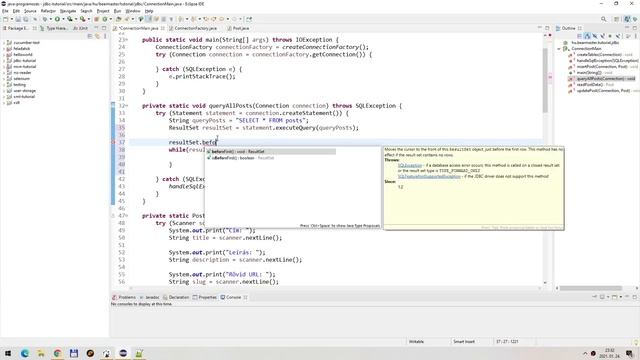Select the Debug perspective button
This screenshot has width=640, height=360.
(635, 19)
